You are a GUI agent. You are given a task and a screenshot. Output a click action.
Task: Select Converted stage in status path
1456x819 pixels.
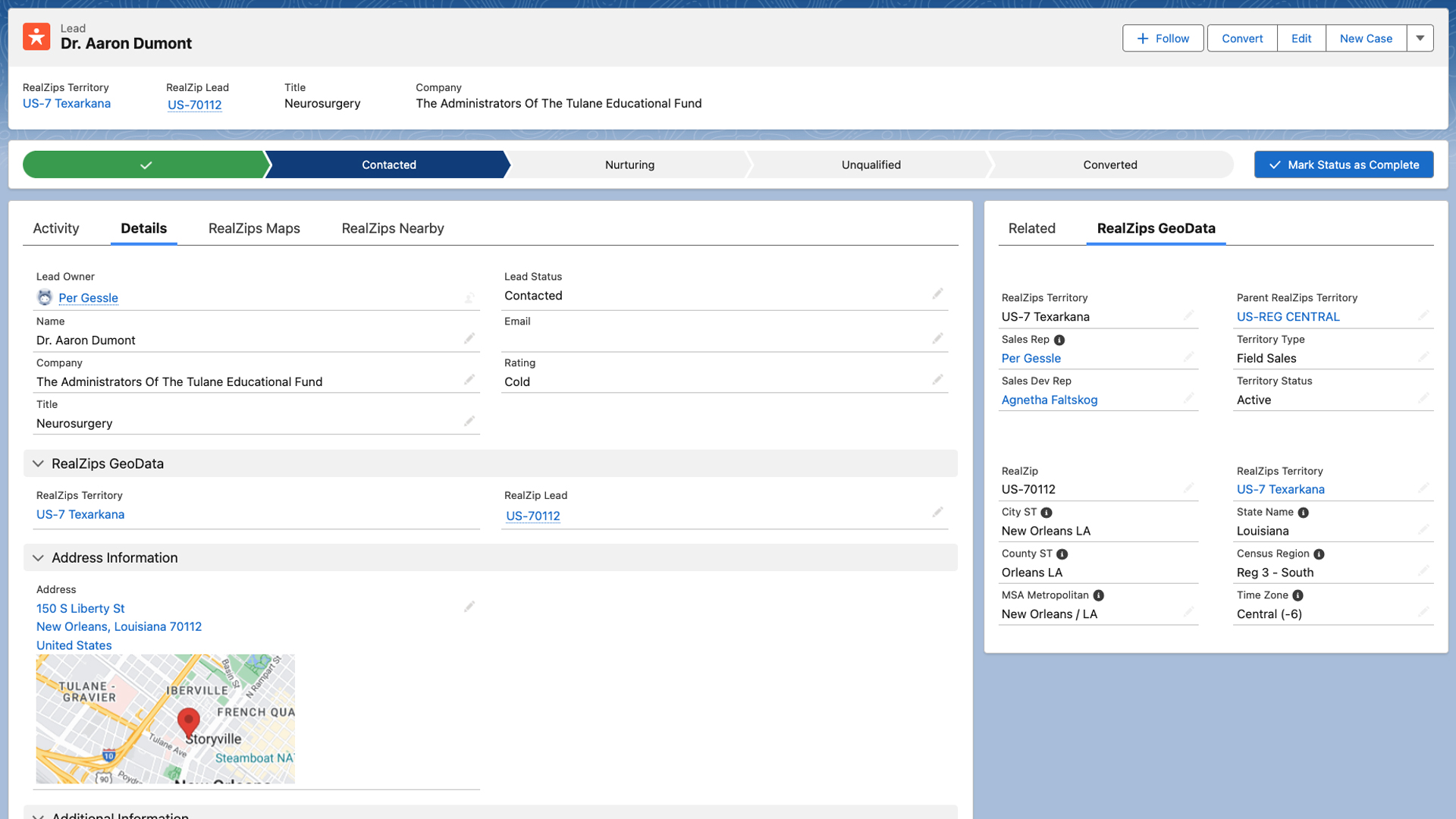click(1110, 165)
